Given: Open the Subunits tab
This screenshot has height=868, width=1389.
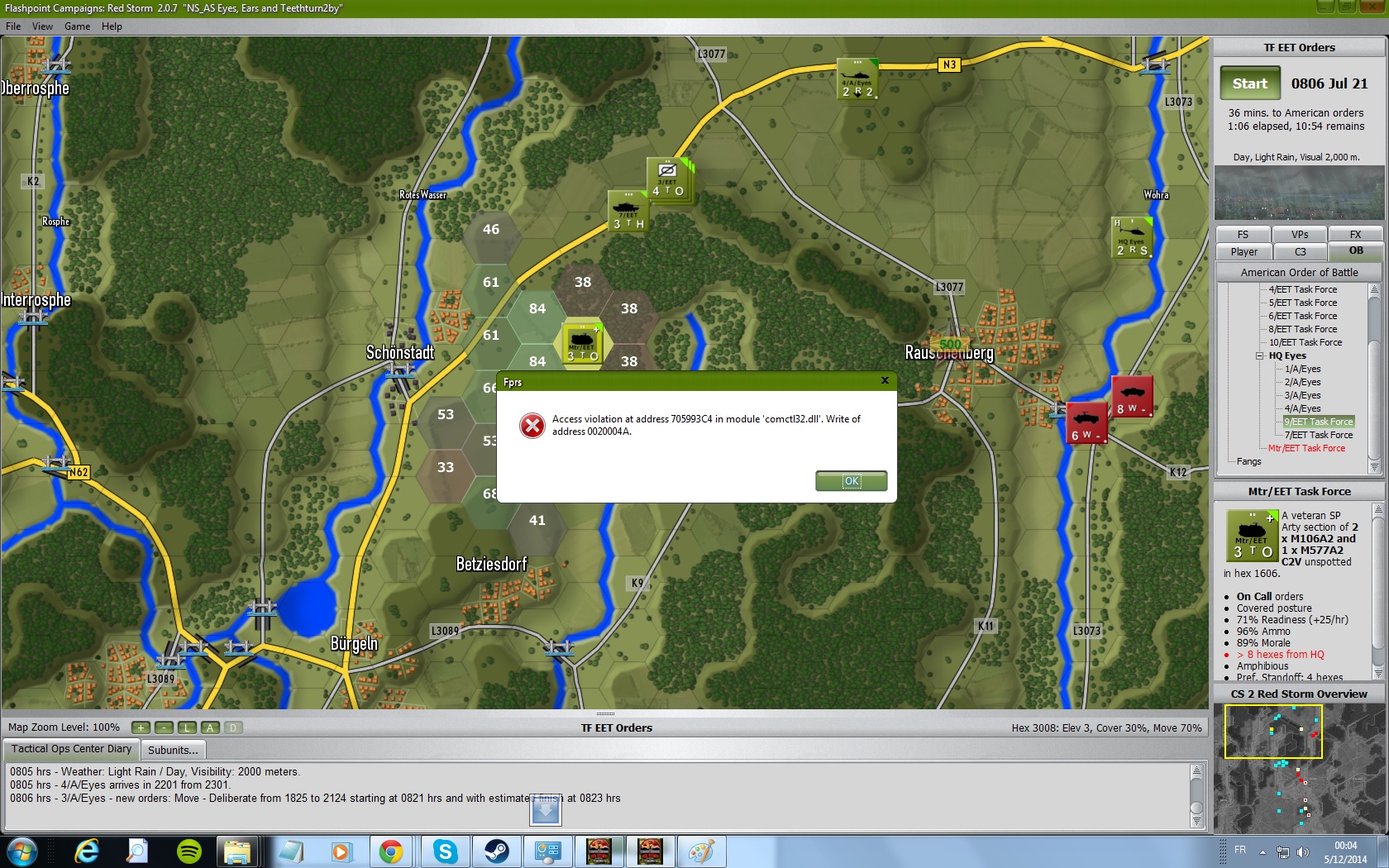Looking at the screenshot, I should pyautogui.click(x=173, y=750).
